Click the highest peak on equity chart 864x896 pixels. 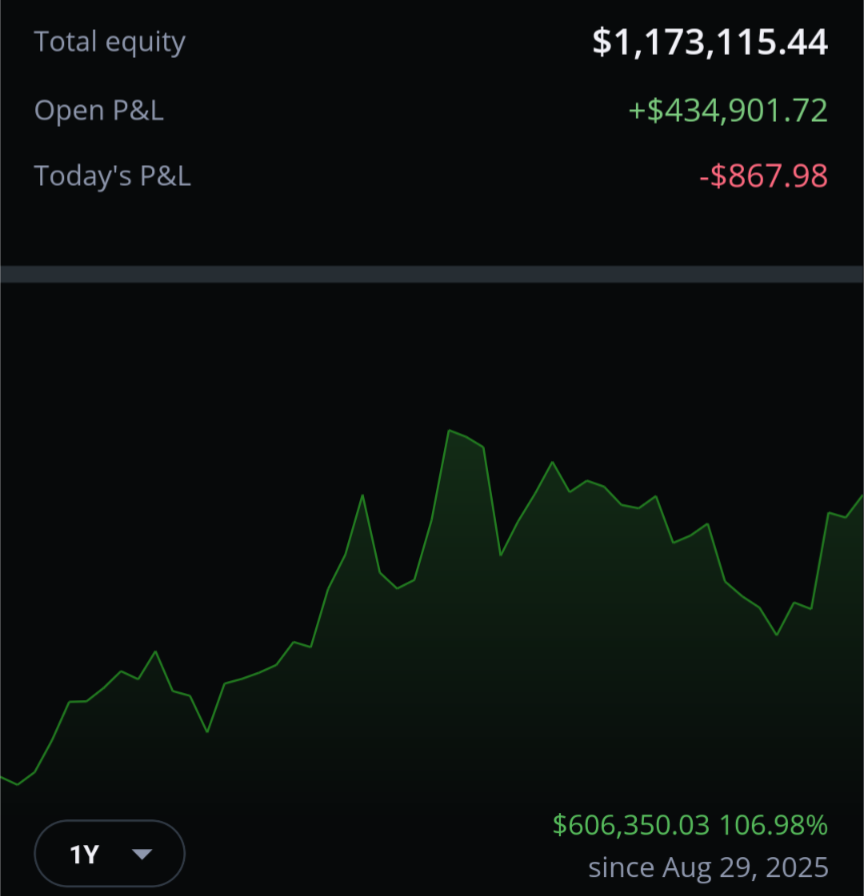450,430
